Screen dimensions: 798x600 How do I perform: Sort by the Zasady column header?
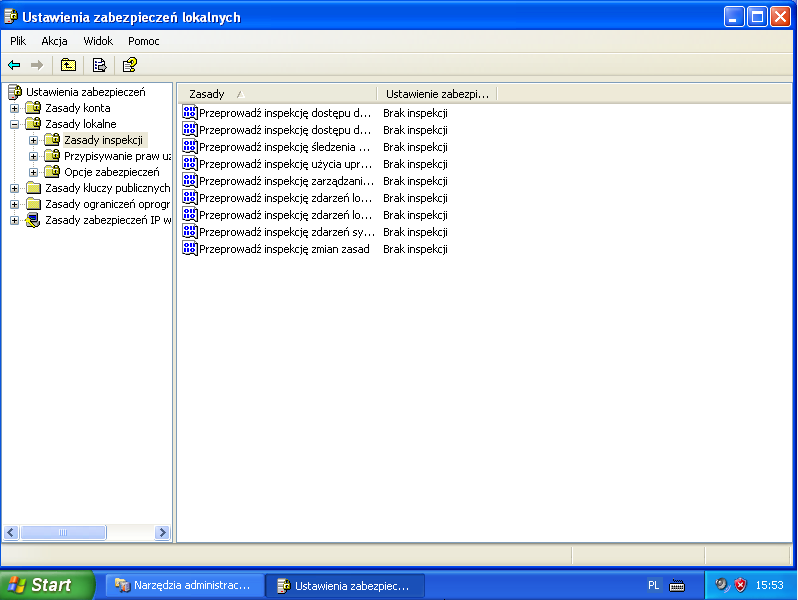pyautogui.click(x=276, y=93)
